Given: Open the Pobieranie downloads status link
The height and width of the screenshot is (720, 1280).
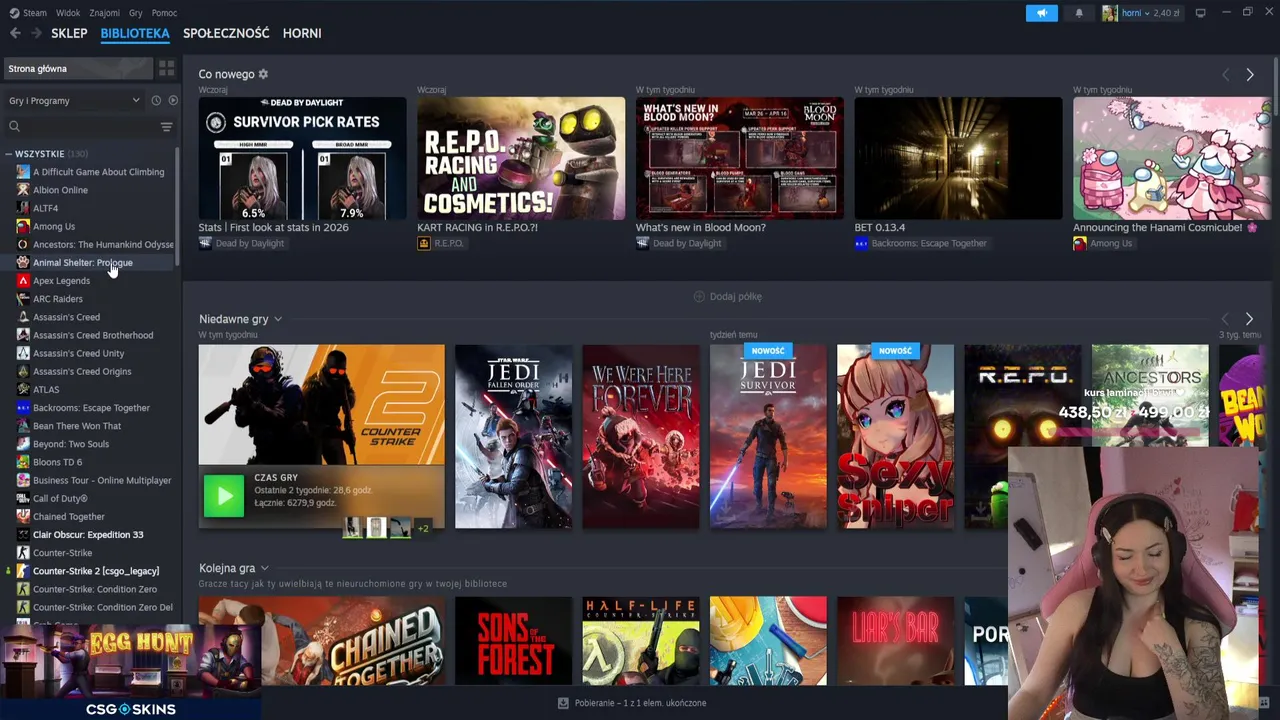Looking at the screenshot, I should pos(631,703).
